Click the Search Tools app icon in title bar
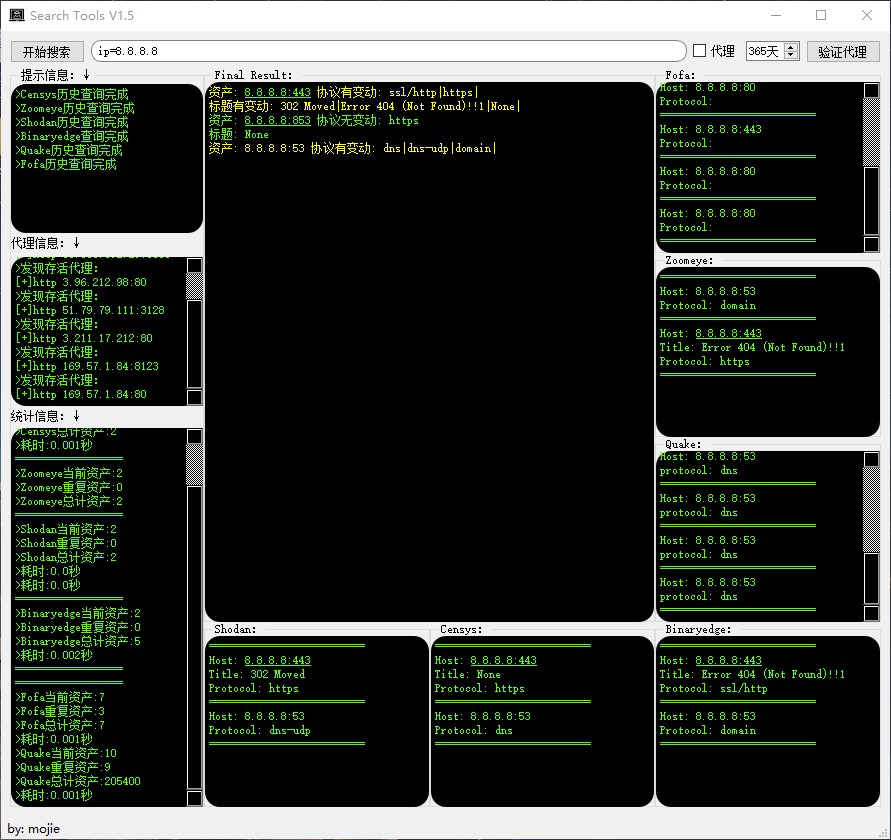 tap(17, 16)
